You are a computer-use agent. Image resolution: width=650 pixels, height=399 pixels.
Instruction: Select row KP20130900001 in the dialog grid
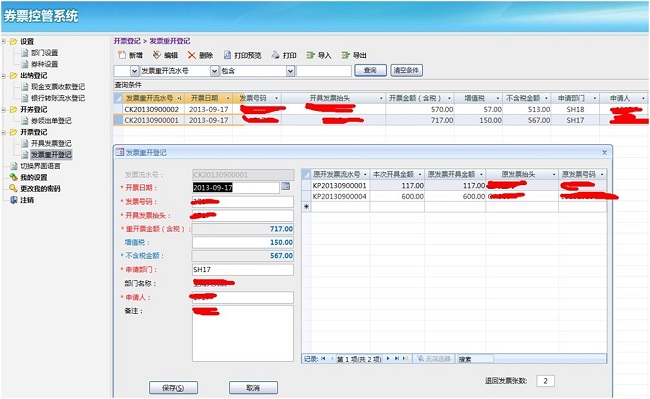(454, 186)
